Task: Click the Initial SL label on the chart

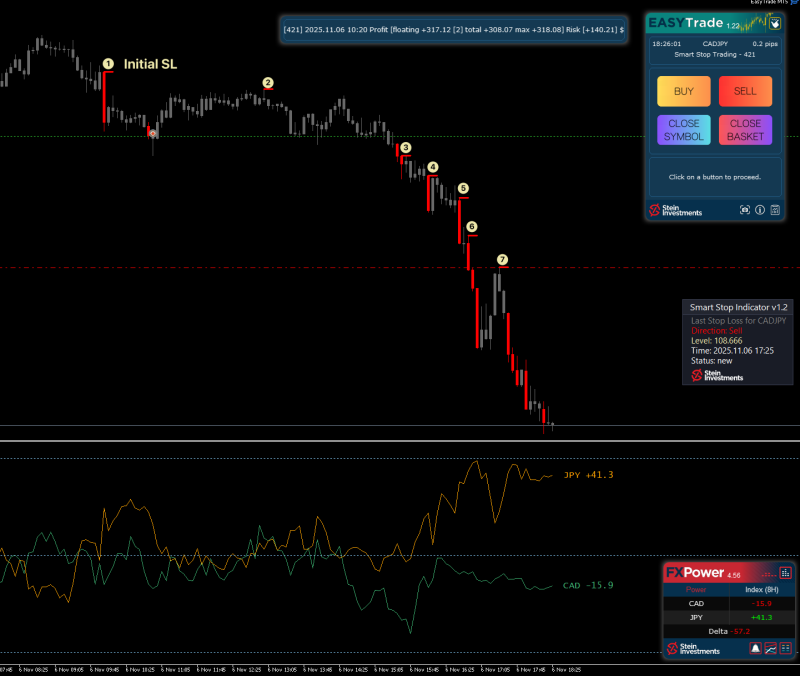Action: [150, 63]
